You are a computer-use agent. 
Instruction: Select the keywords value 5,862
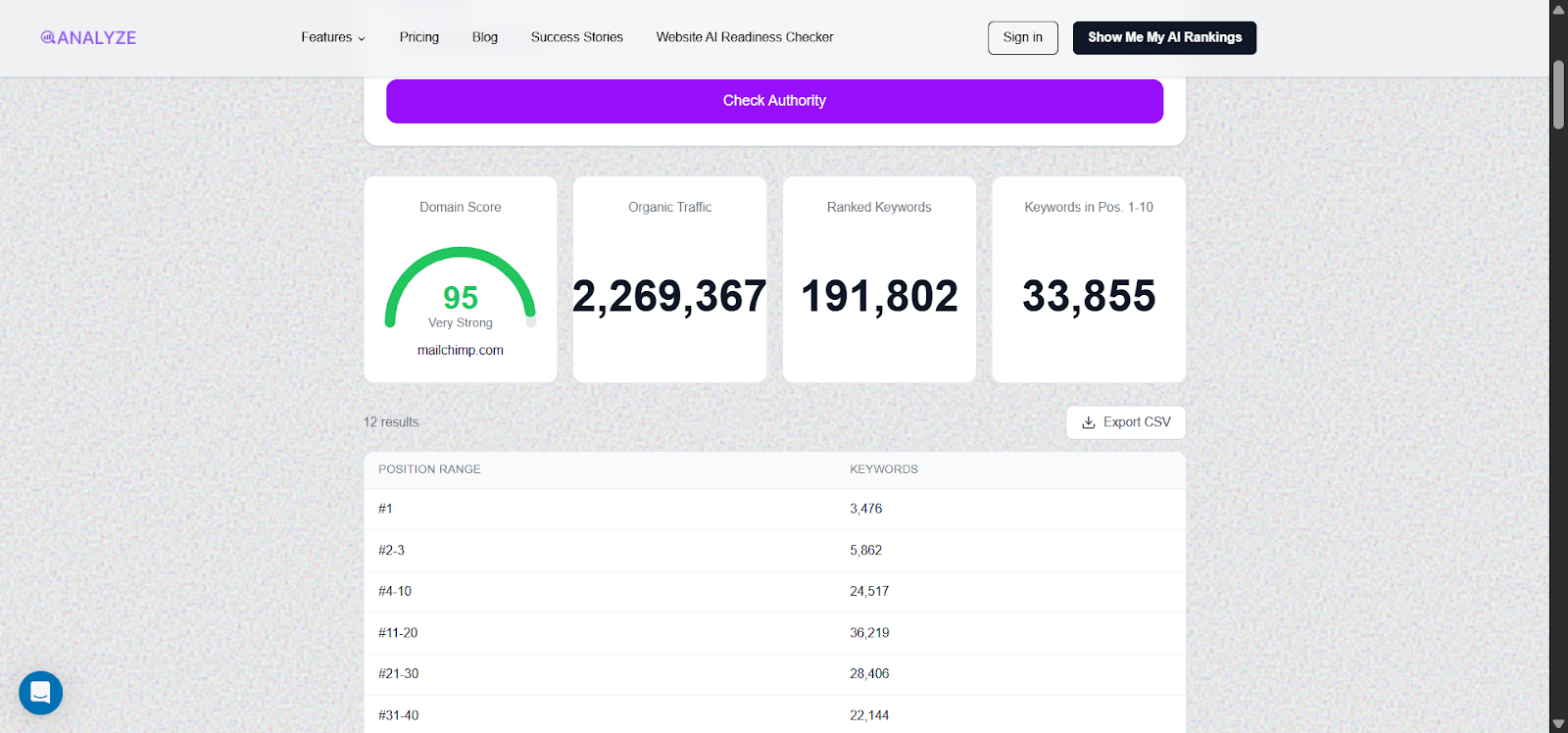tap(866, 551)
